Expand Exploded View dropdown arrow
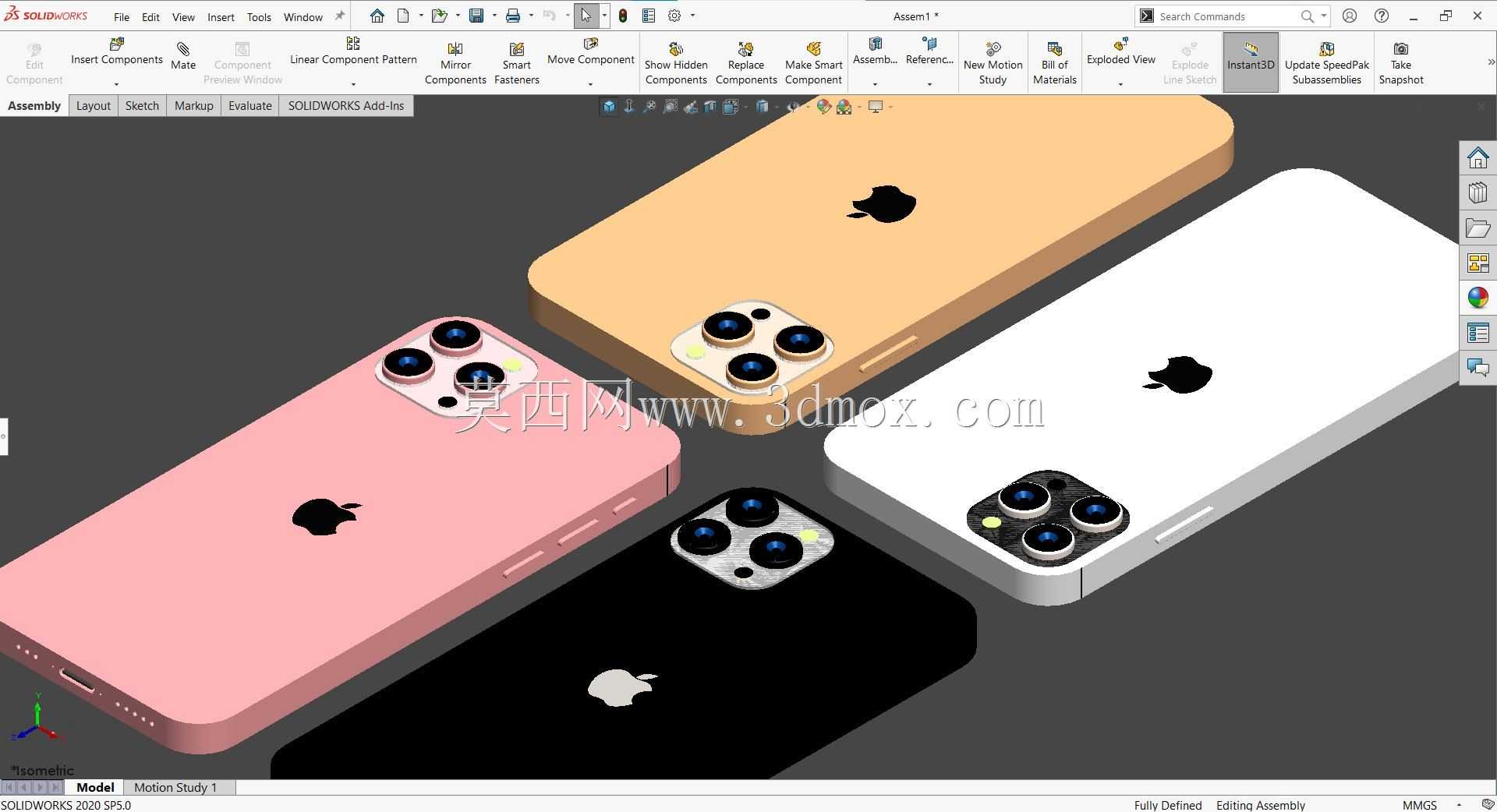 pos(1120,84)
